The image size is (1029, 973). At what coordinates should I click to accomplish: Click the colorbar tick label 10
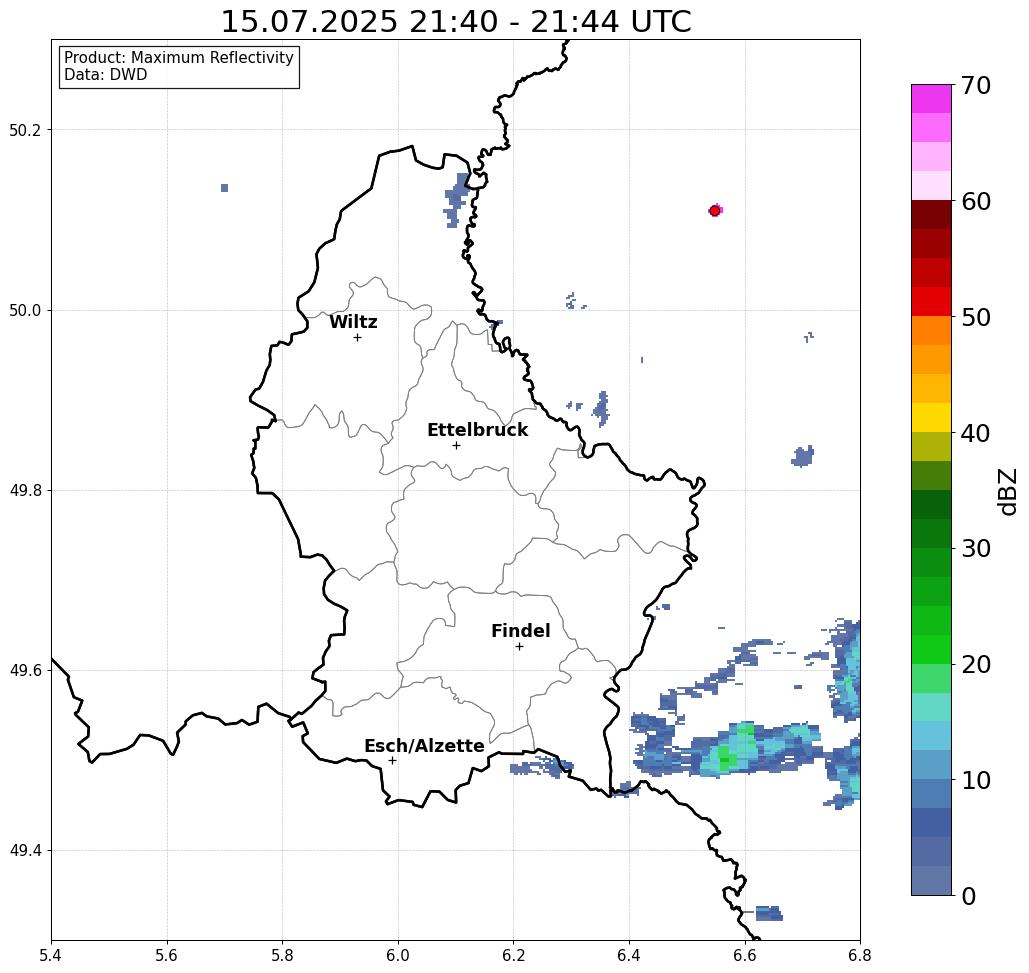point(975,780)
